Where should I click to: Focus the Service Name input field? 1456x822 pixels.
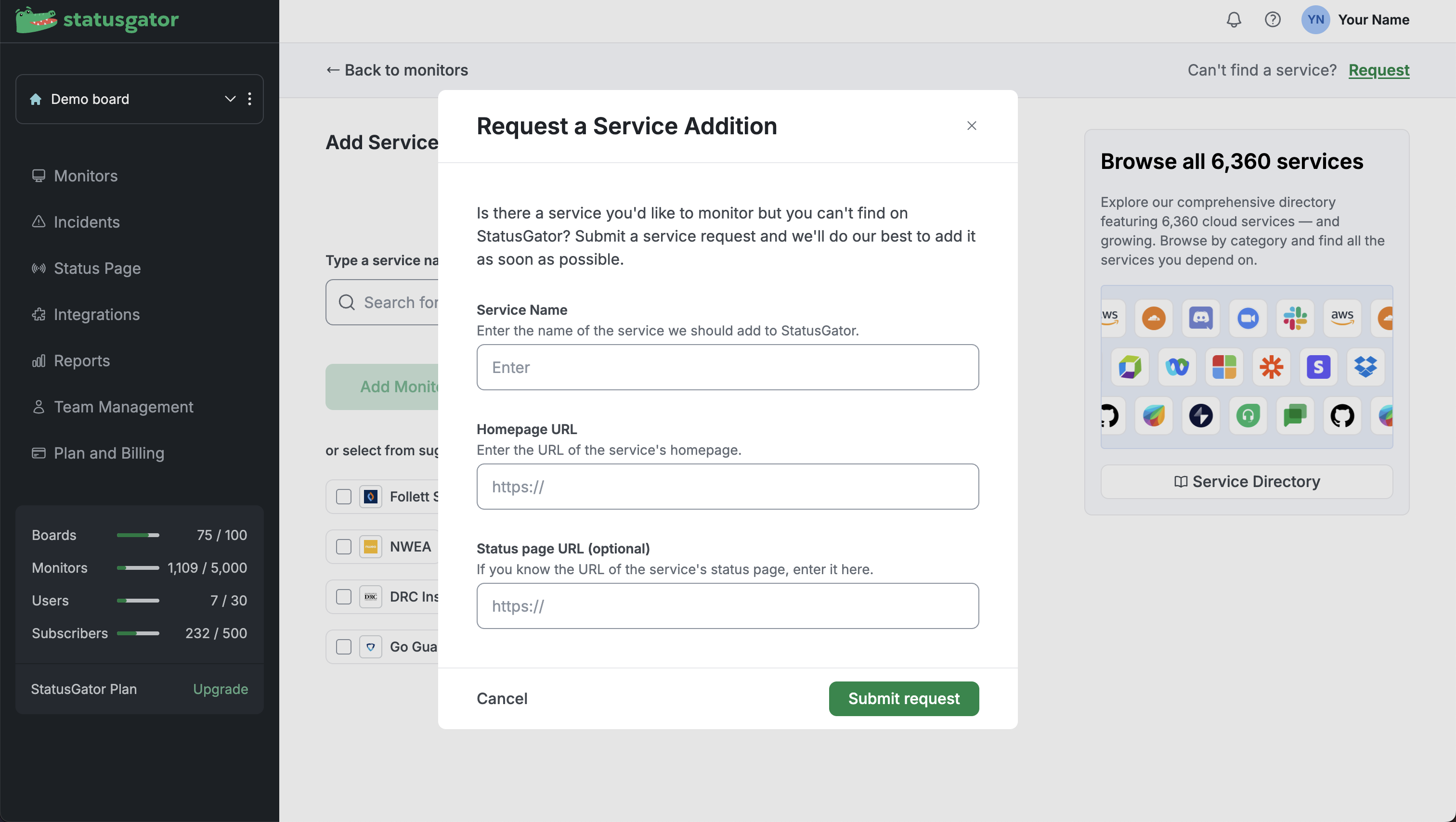728,367
